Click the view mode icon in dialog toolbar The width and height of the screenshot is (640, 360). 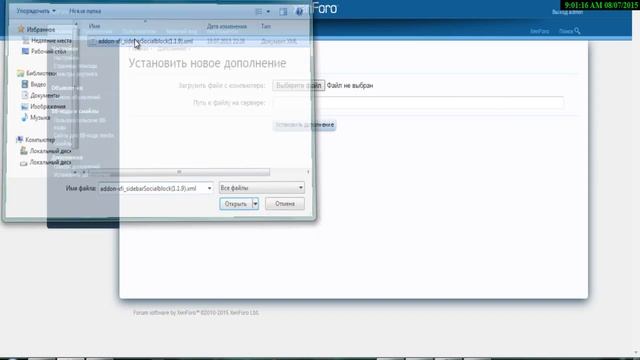(258, 11)
